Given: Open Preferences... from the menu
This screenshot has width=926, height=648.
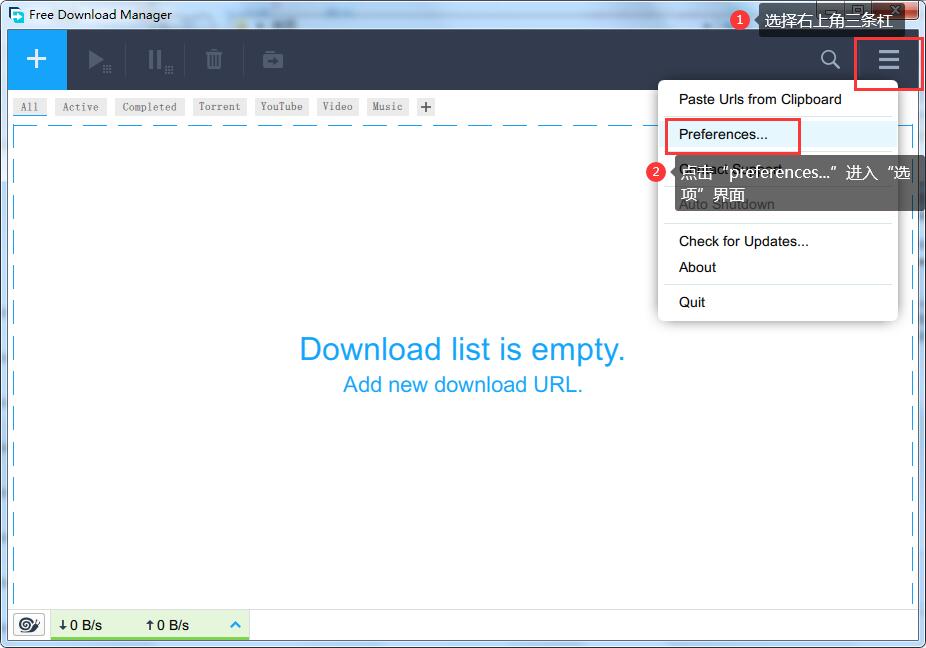Looking at the screenshot, I should (x=723, y=134).
